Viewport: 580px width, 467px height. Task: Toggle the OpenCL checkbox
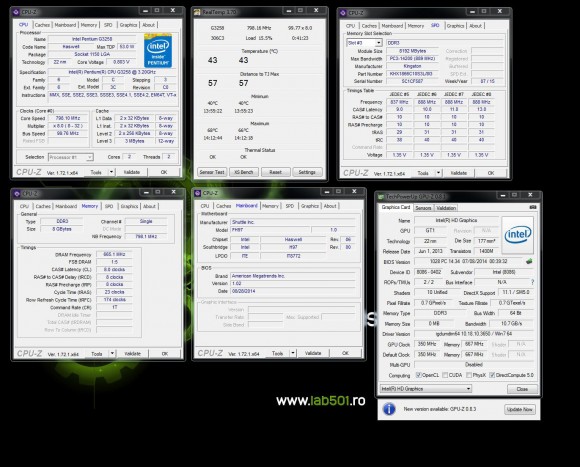[418, 375]
